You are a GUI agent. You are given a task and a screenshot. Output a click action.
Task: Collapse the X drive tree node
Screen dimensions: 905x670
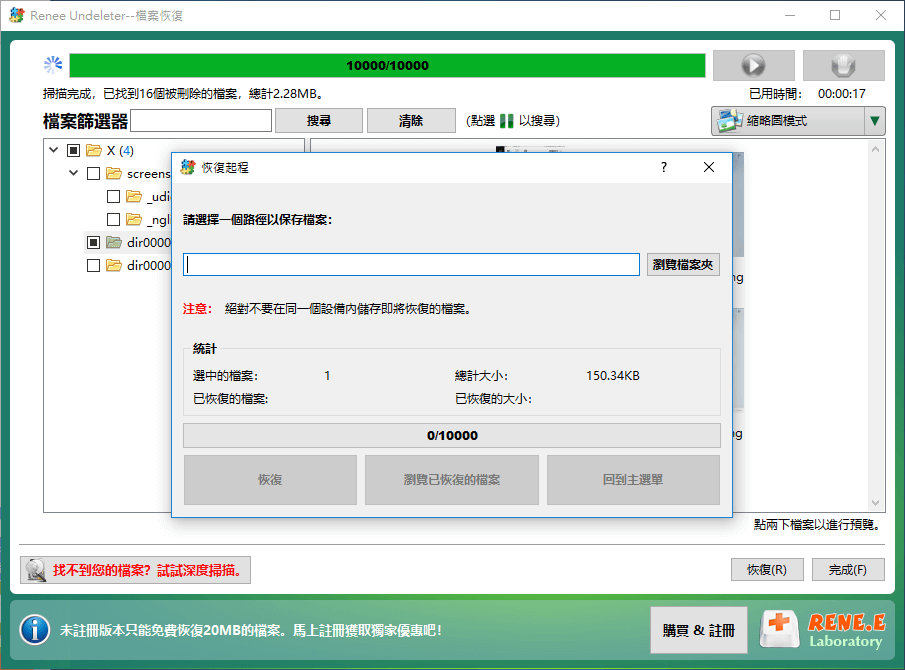click(x=54, y=150)
